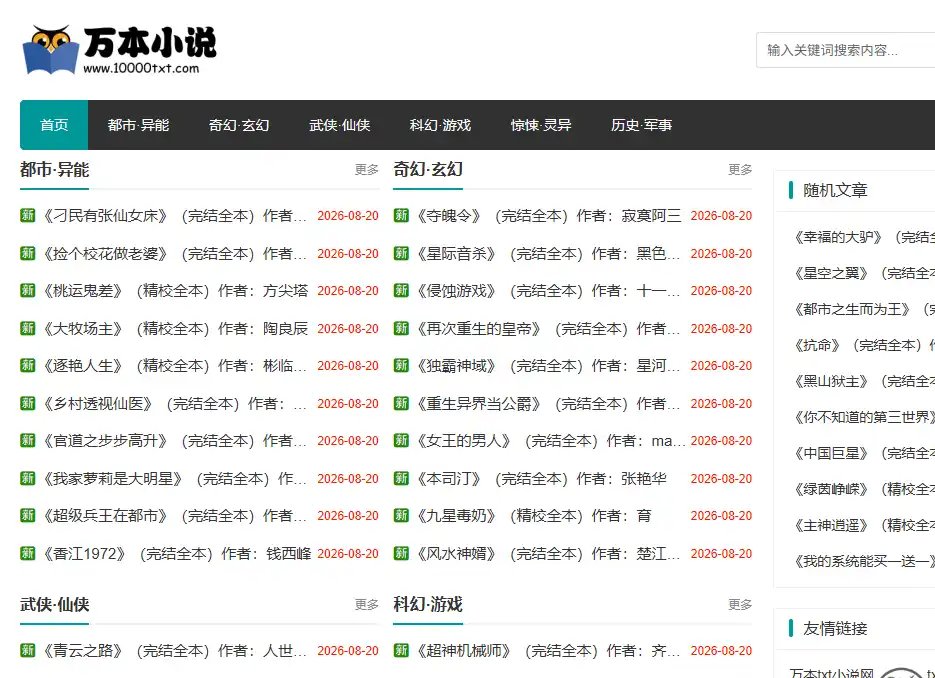Click the green 新 icon beside 《官道之步步高升》
The width and height of the screenshot is (935, 678).
(x=27, y=440)
